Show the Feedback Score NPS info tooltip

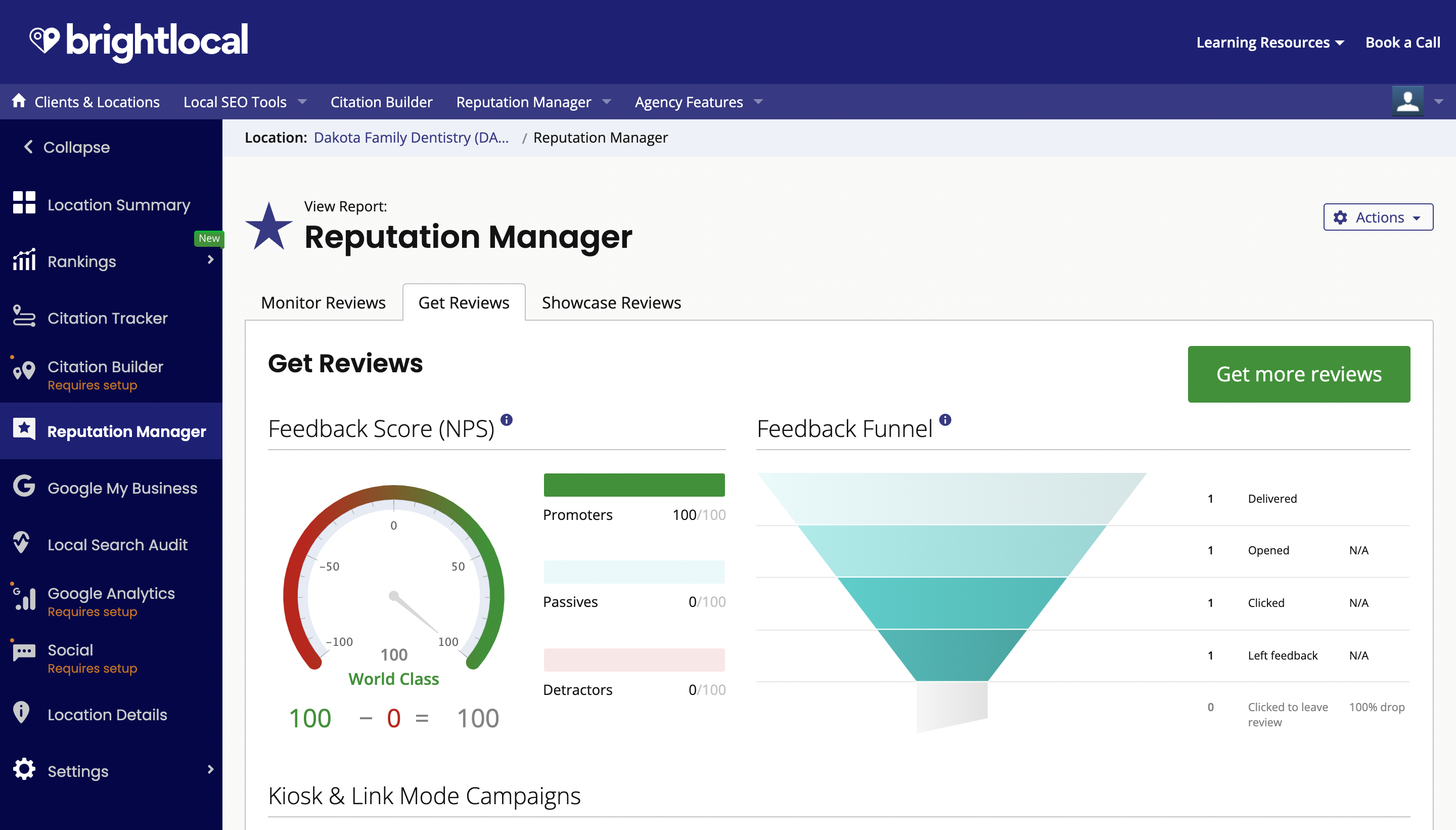pos(507,420)
